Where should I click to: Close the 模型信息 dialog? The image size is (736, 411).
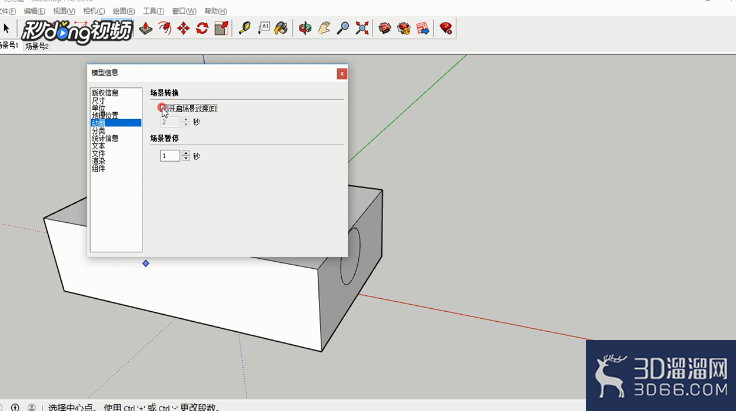342,74
